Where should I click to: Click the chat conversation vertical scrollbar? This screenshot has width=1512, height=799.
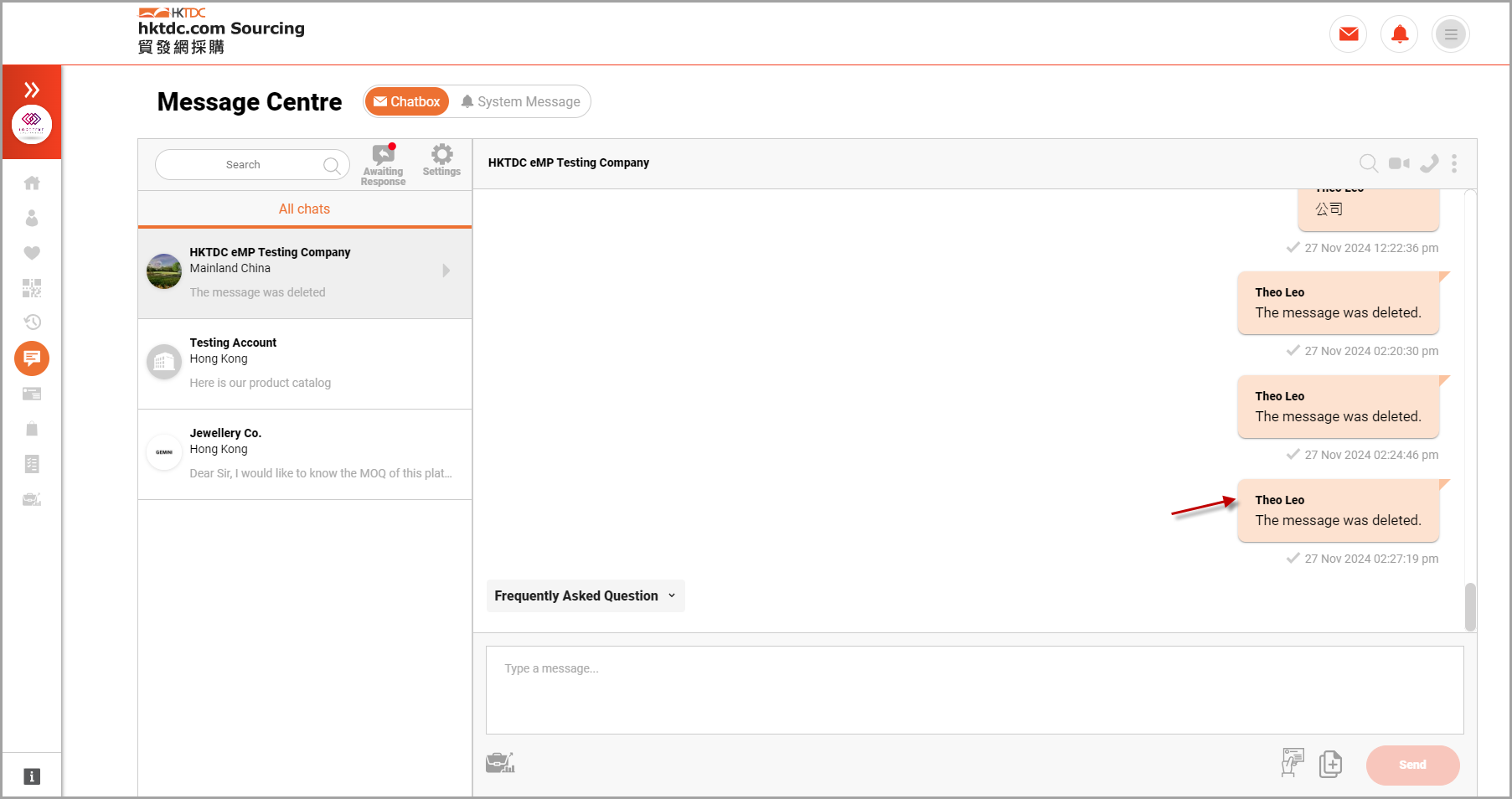pyautogui.click(x=1469, y=606)
